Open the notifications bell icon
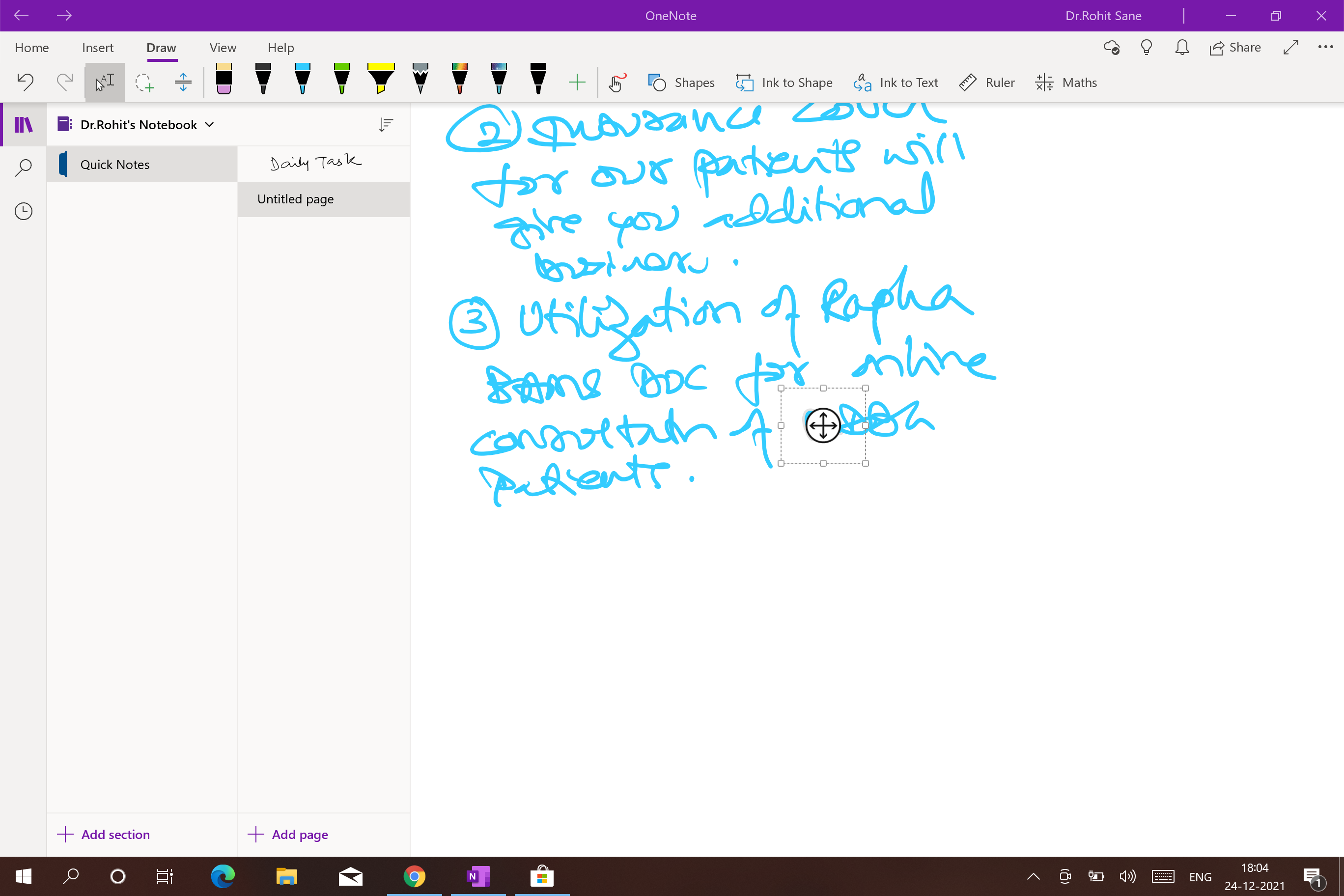 point(1182,48)
